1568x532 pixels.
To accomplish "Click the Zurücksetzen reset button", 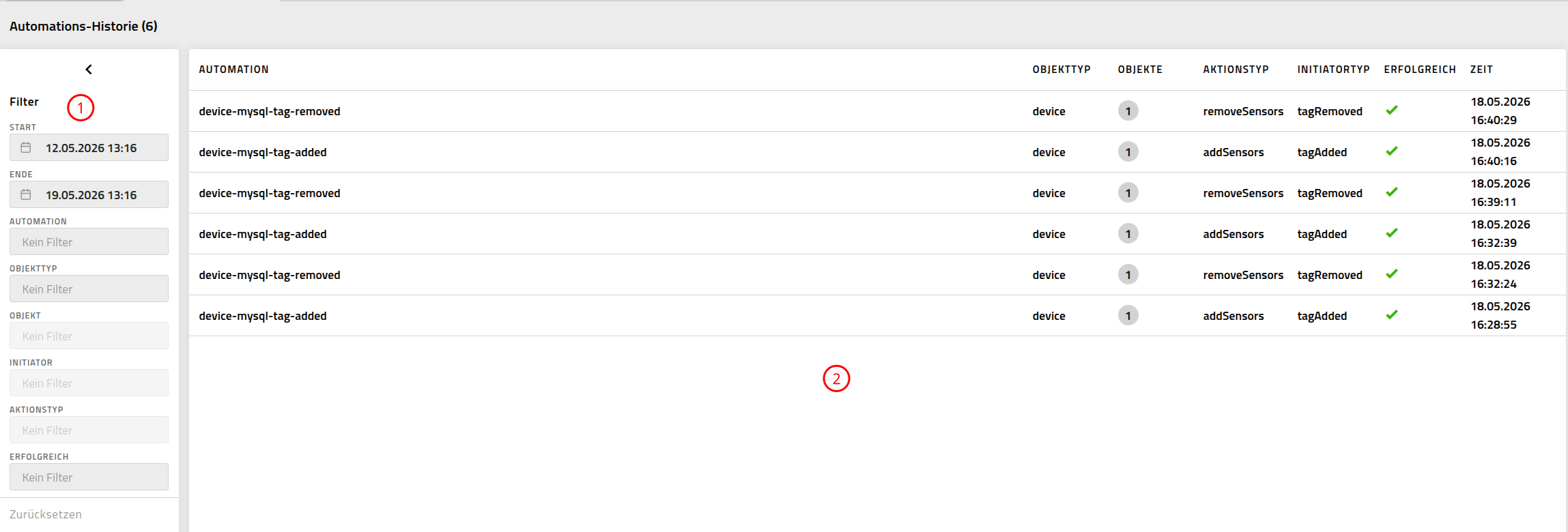I will 46,514.
